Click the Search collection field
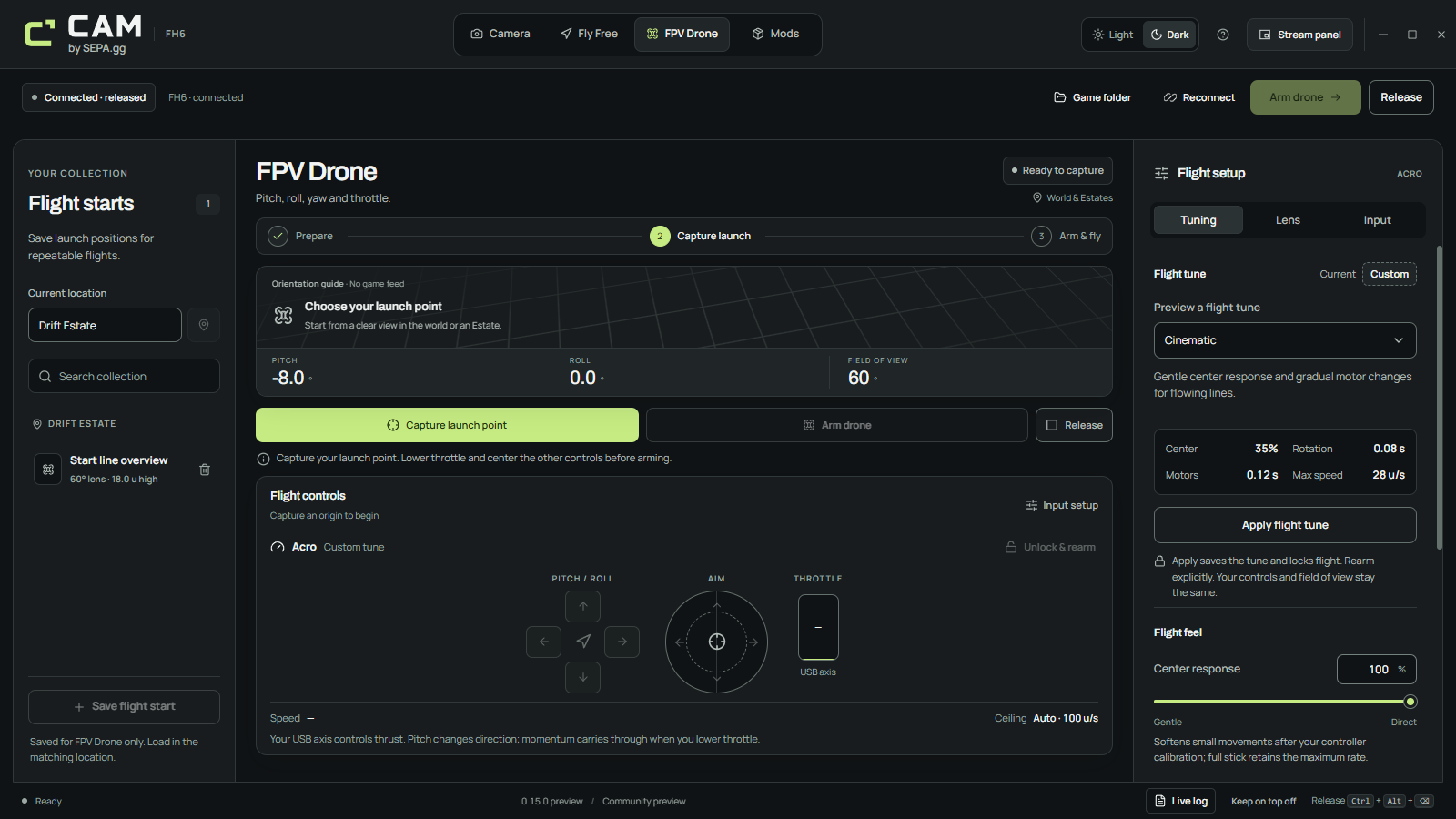Screen dimensions: 1456x819 point(124,376)
